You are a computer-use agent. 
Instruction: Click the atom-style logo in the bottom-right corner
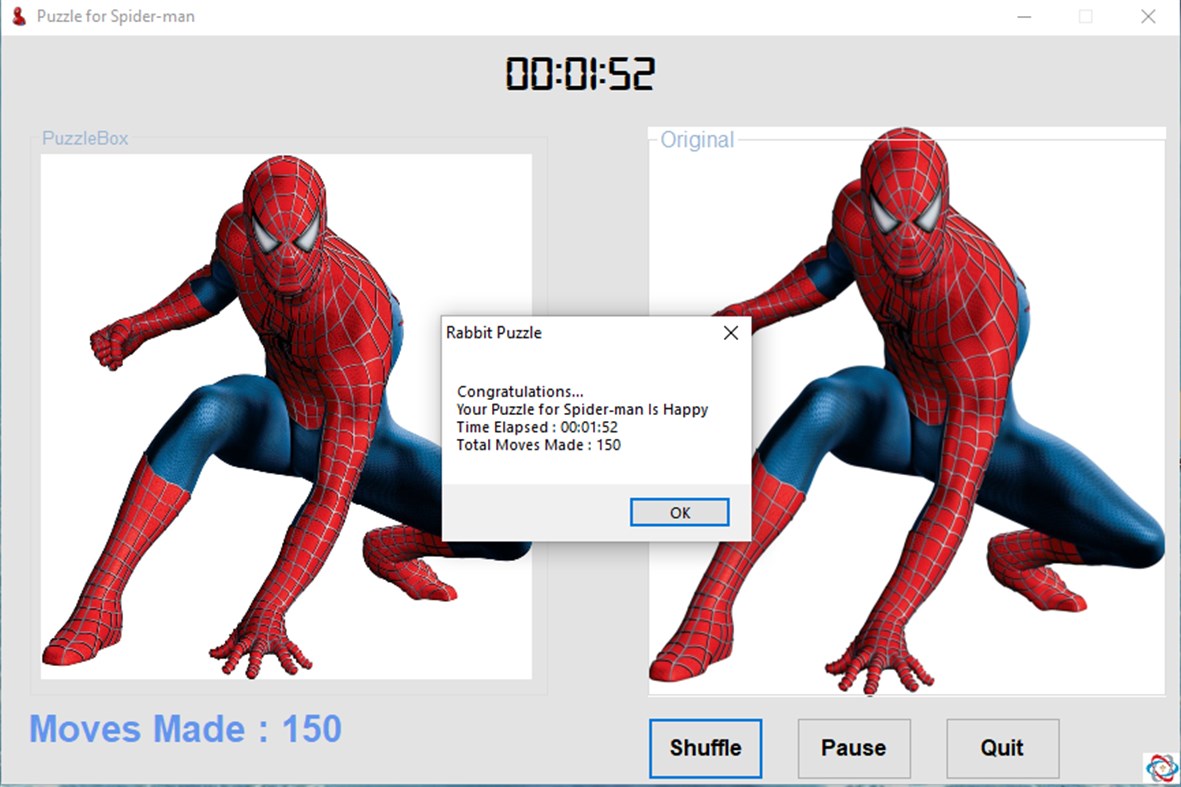[1160, 766]
